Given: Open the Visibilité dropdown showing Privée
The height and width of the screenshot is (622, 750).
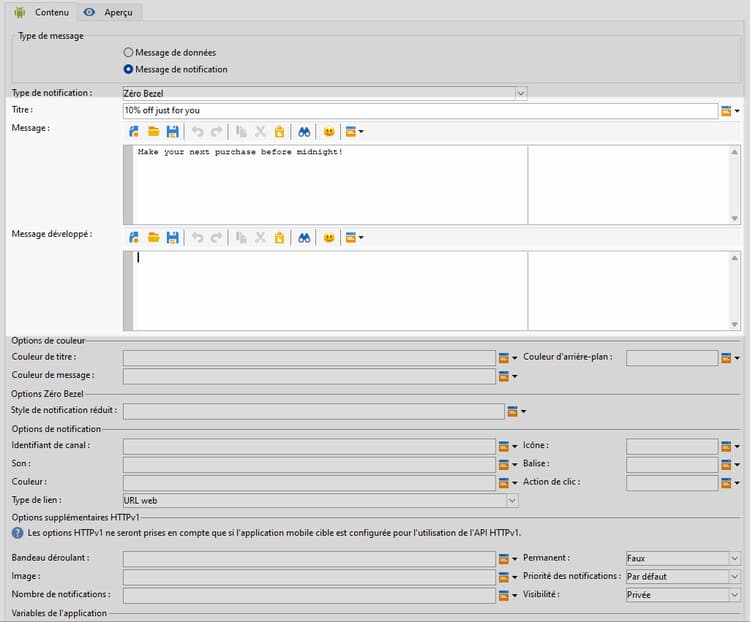Looking at the screenshot, I should (x=683, y=595).
